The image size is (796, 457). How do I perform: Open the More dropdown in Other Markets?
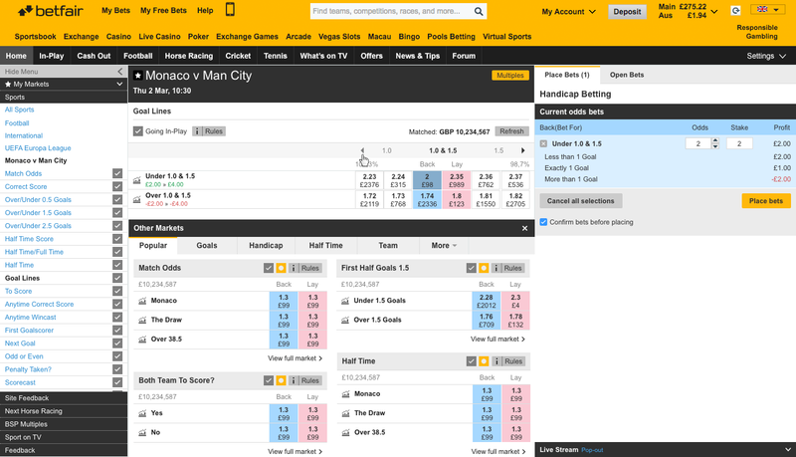click(444, 246)
